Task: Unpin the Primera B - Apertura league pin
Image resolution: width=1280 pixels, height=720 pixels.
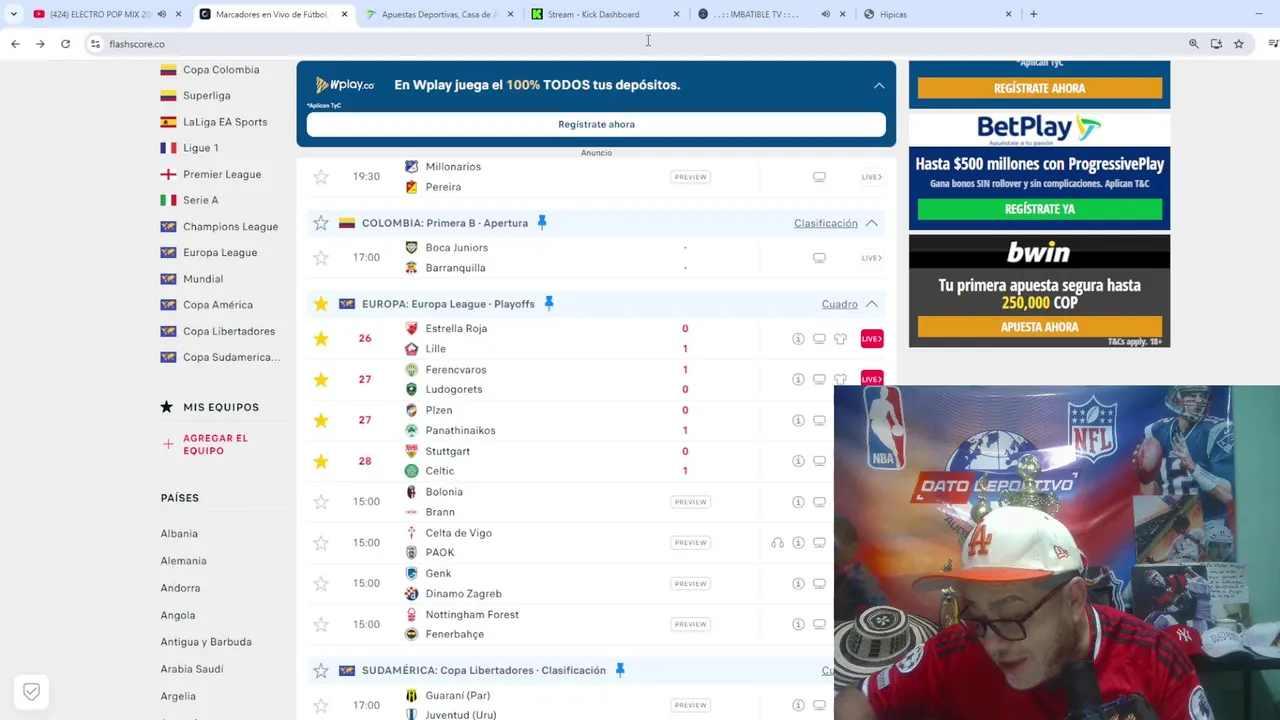Action: tap(542, 223)
